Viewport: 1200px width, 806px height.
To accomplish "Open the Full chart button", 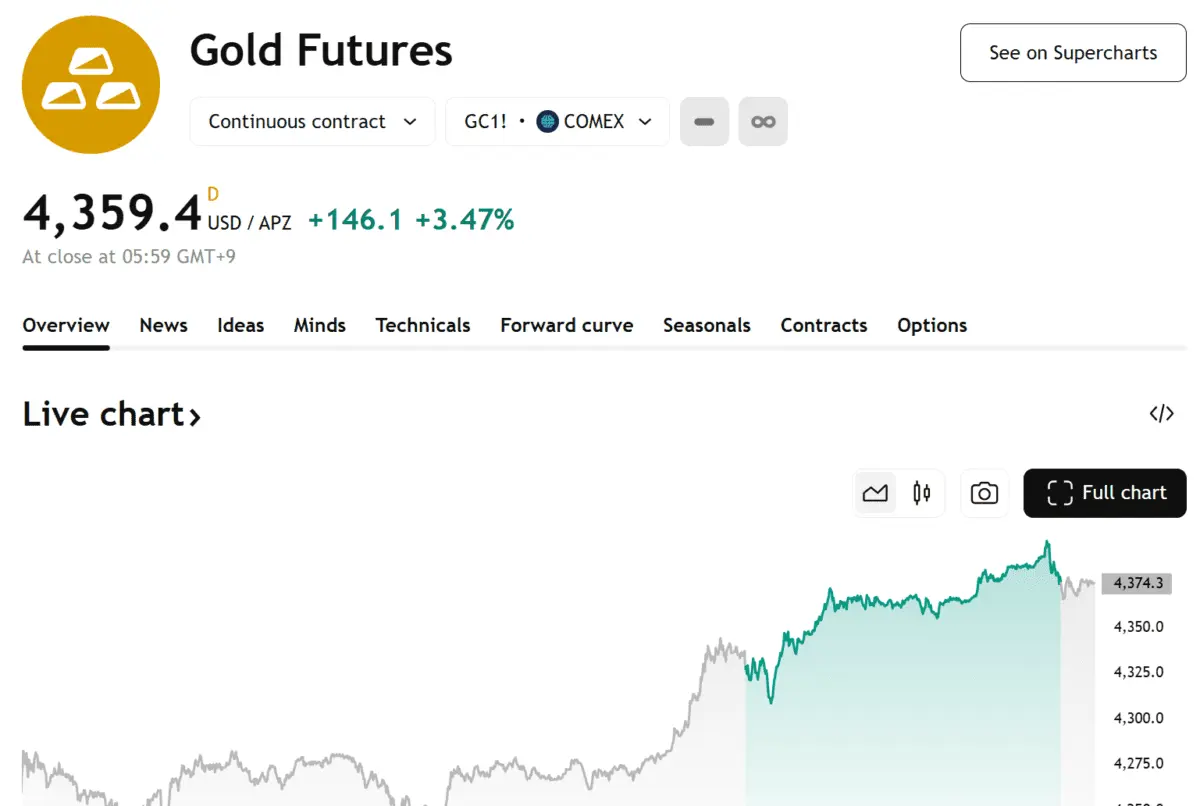I will 1105,493.
